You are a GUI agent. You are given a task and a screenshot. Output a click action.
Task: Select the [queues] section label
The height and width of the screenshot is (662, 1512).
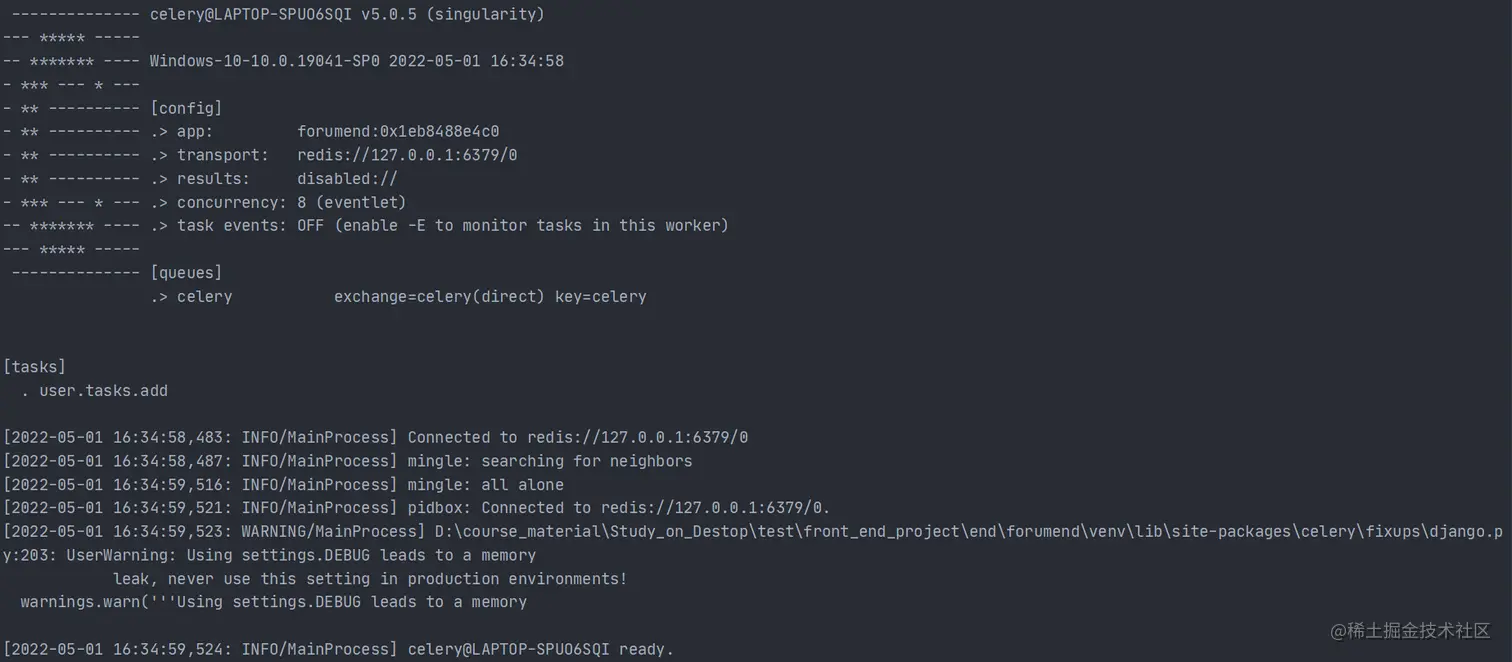pyautogui.click(x=186, y=272)
